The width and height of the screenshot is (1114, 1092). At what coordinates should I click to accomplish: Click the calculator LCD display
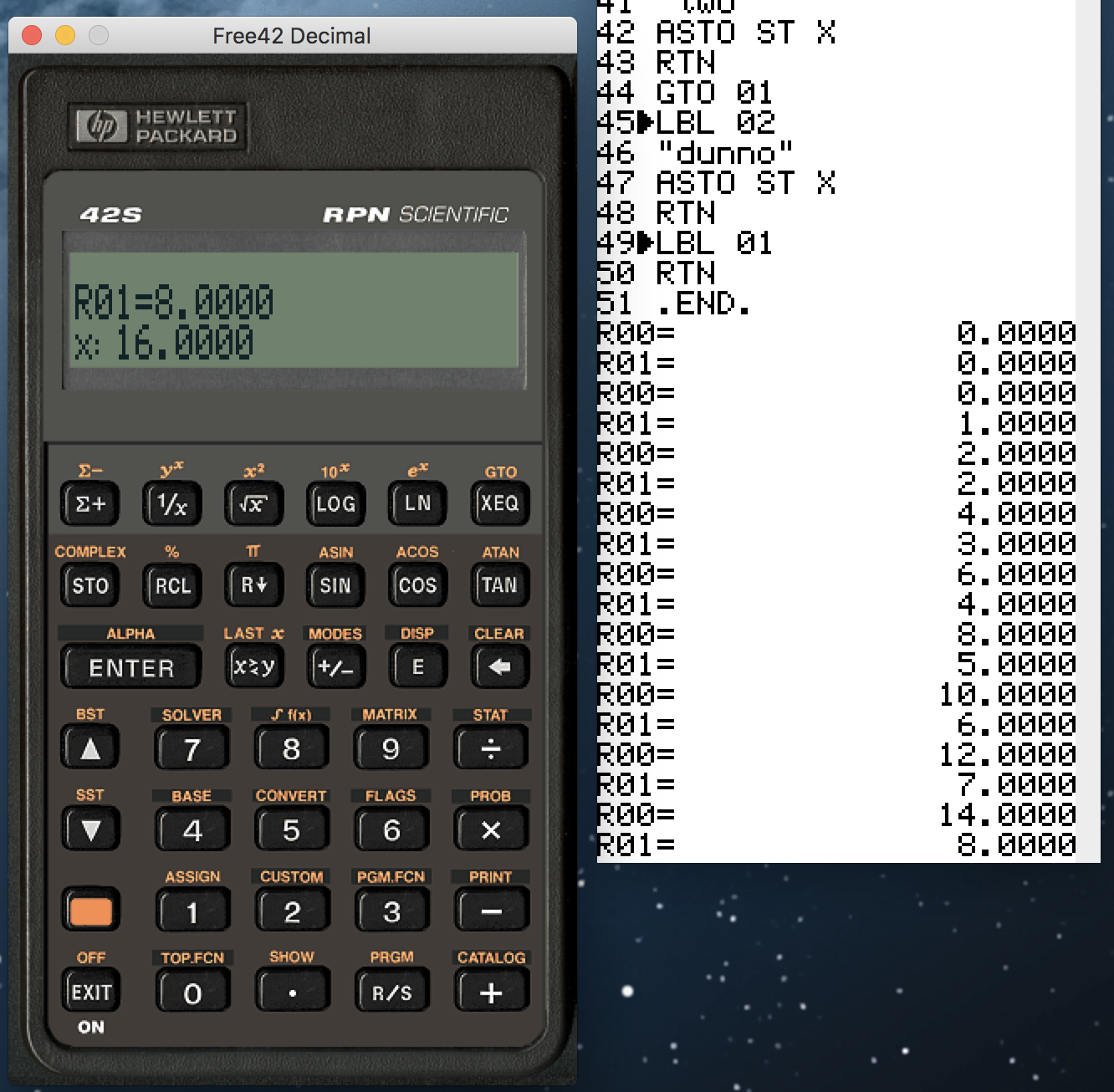click(294, 309)
